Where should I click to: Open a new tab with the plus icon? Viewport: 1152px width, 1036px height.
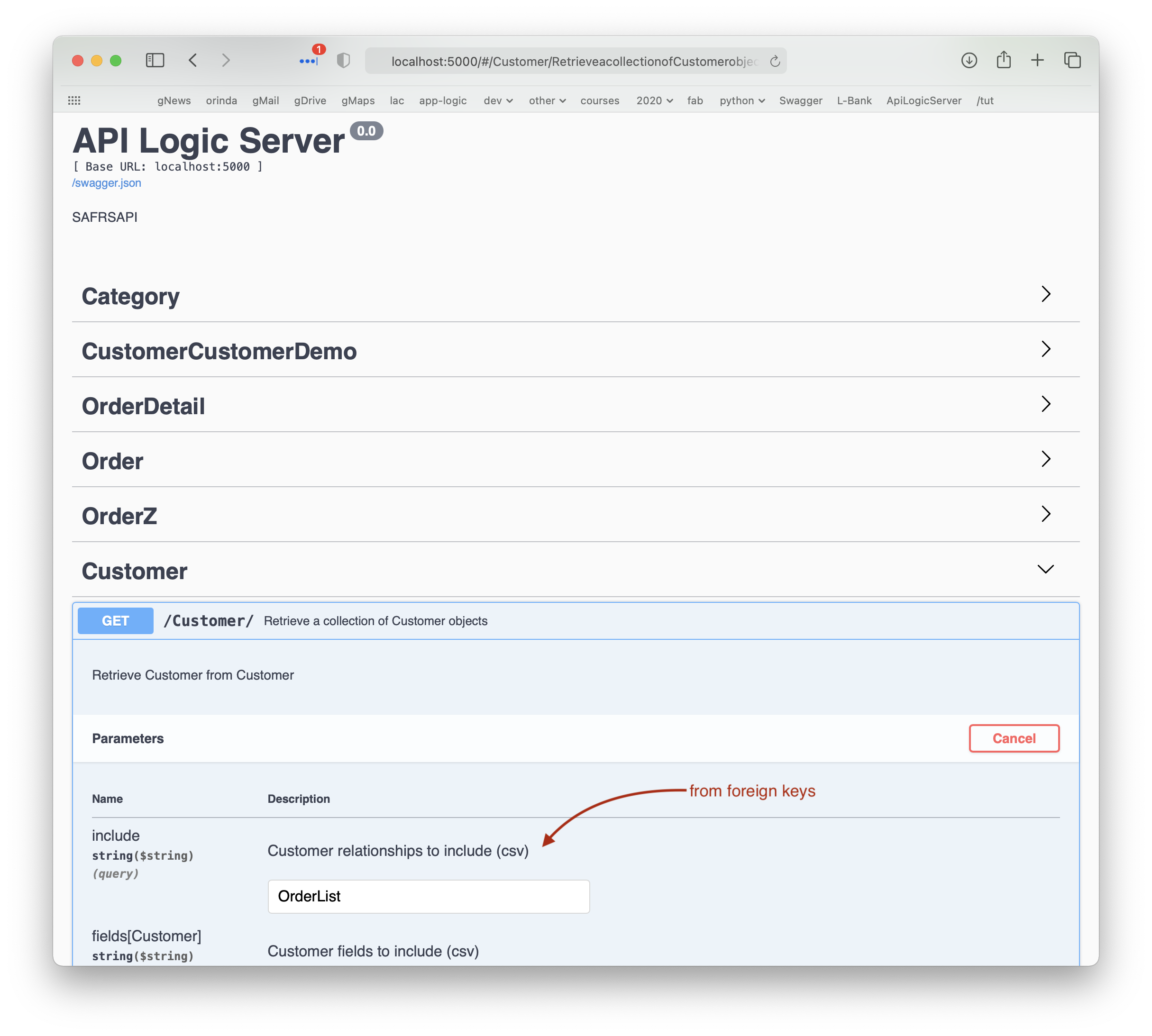[1038, 60]
